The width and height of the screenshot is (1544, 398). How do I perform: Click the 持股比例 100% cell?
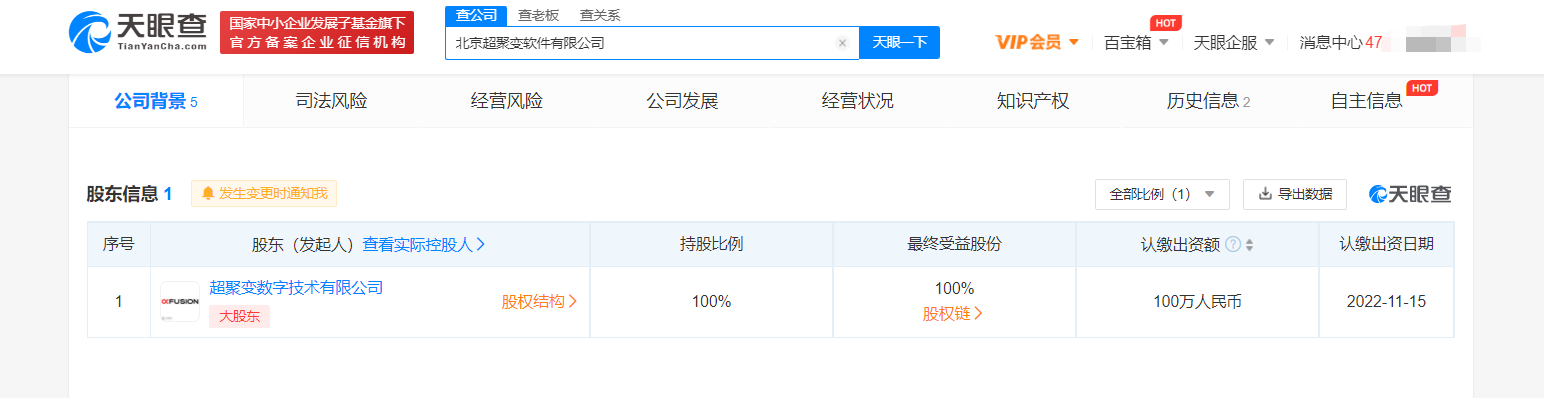711,301
